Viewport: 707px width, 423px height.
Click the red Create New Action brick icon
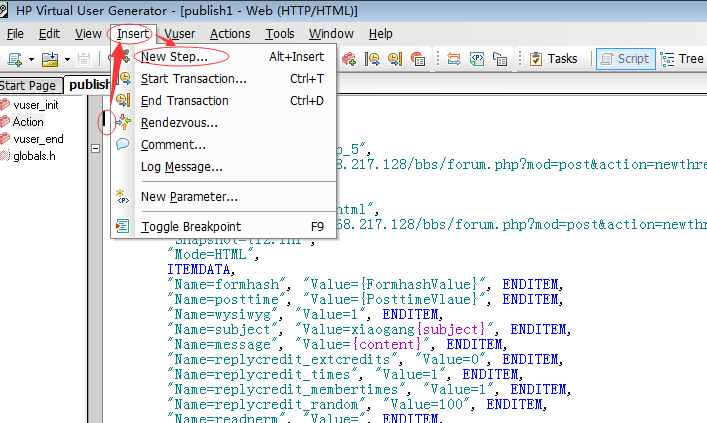tap(349, 59)
